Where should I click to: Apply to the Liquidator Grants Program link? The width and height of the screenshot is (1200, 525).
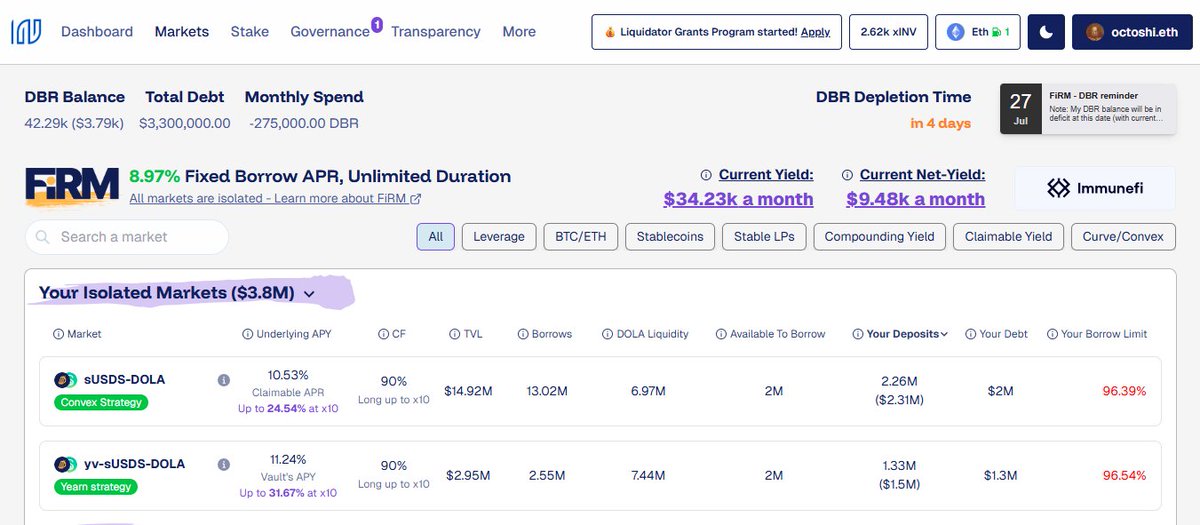[x=815, y=32]
